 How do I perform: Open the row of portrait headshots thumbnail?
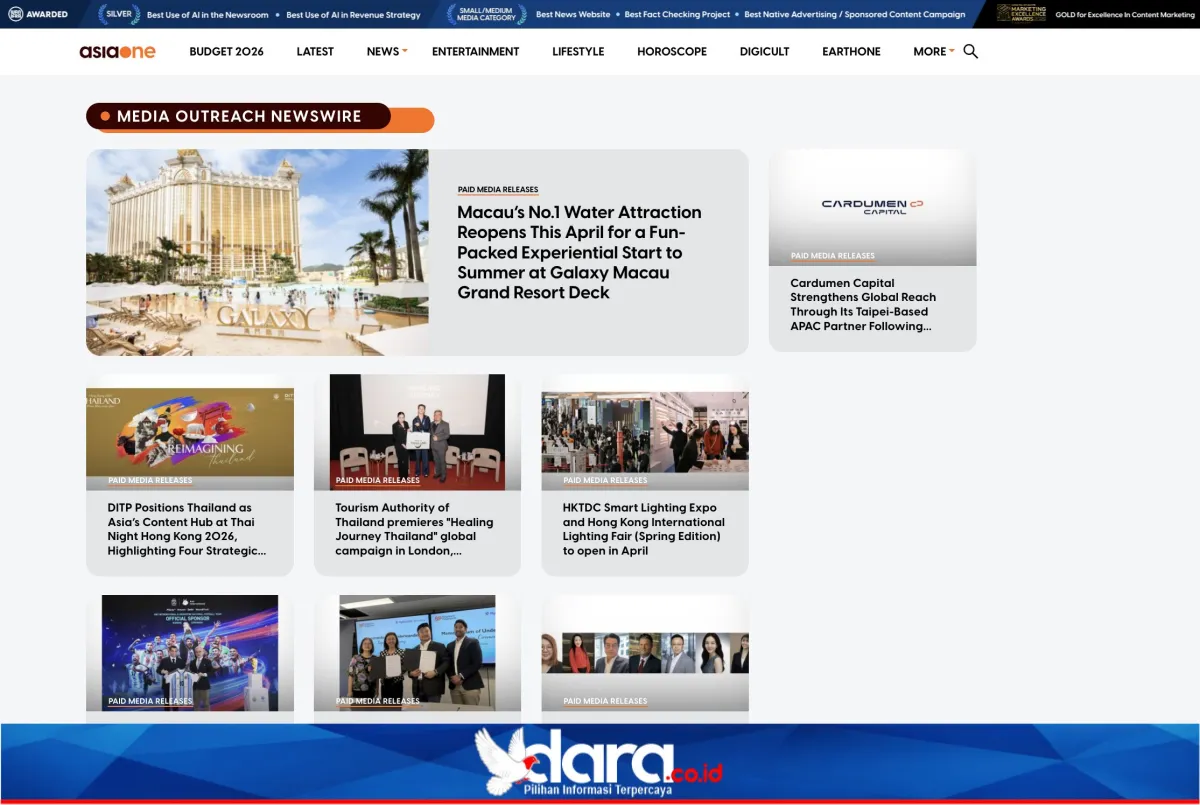point(645,653)
